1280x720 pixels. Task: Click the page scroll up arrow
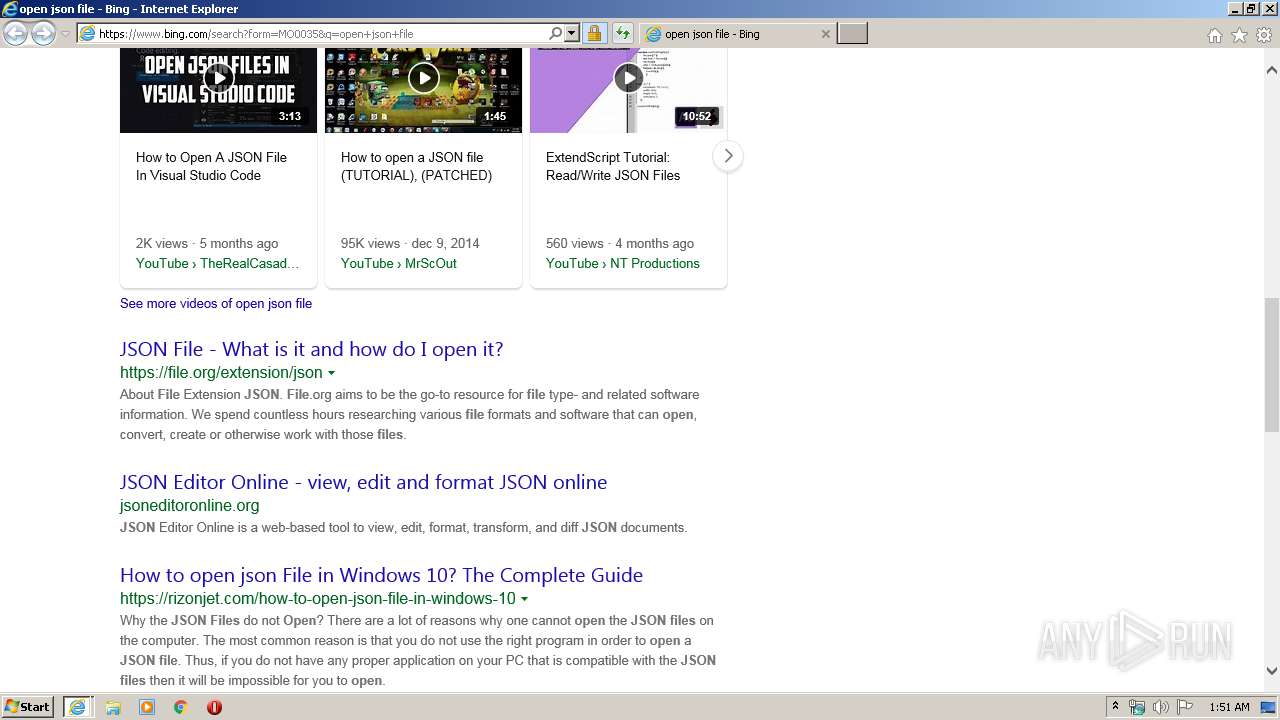click(x=1272, y=70)
